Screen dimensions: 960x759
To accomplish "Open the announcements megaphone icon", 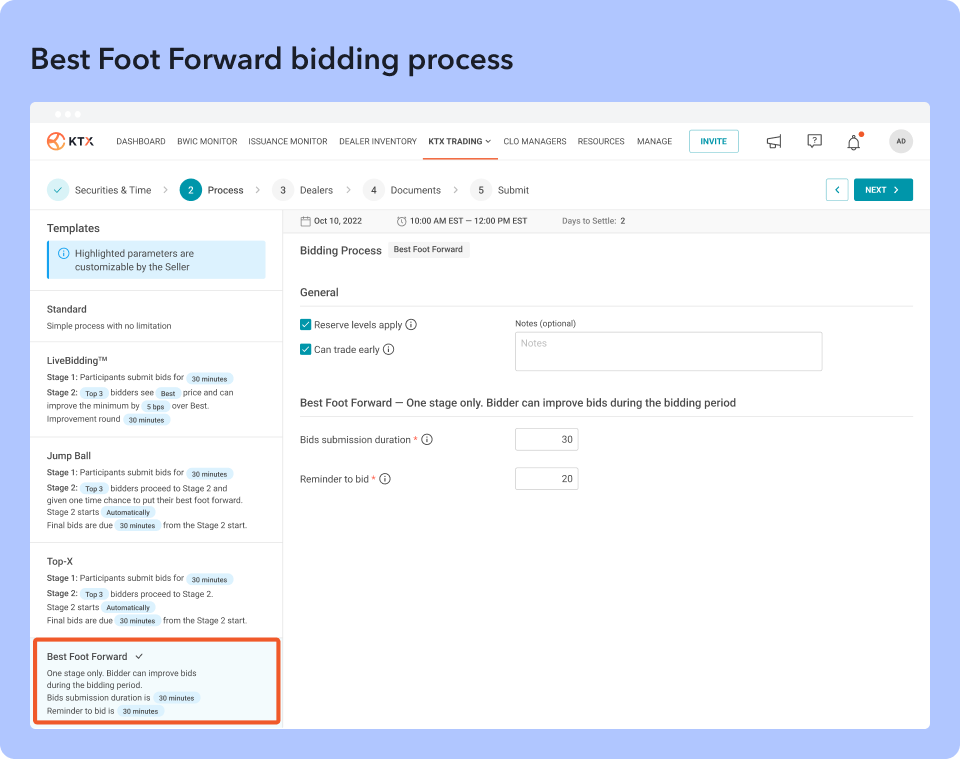I will coord(774,141).
